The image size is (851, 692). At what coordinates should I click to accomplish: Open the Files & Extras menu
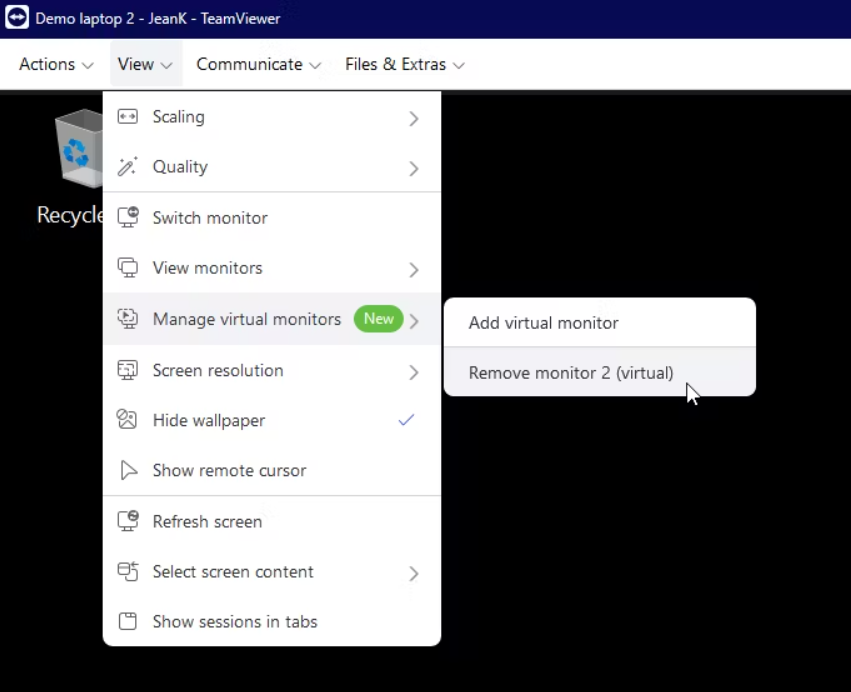click(x=404, y=65)
